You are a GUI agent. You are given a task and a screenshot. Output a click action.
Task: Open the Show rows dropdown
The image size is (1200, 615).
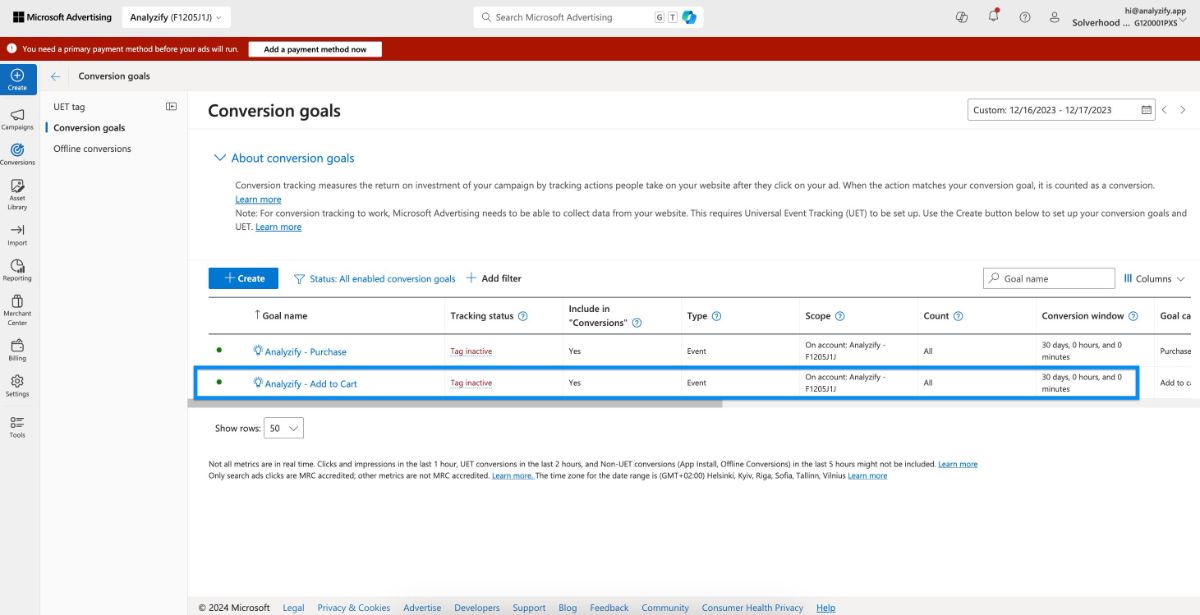(x=285, y=428)
